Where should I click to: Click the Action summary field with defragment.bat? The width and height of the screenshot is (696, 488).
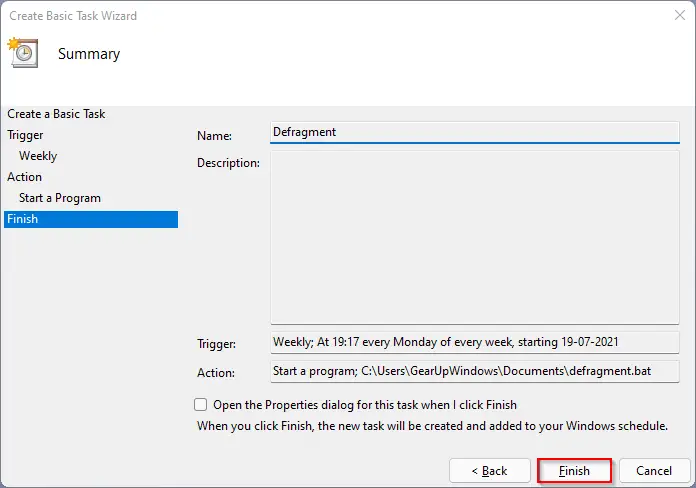click(x=475, y=371)
